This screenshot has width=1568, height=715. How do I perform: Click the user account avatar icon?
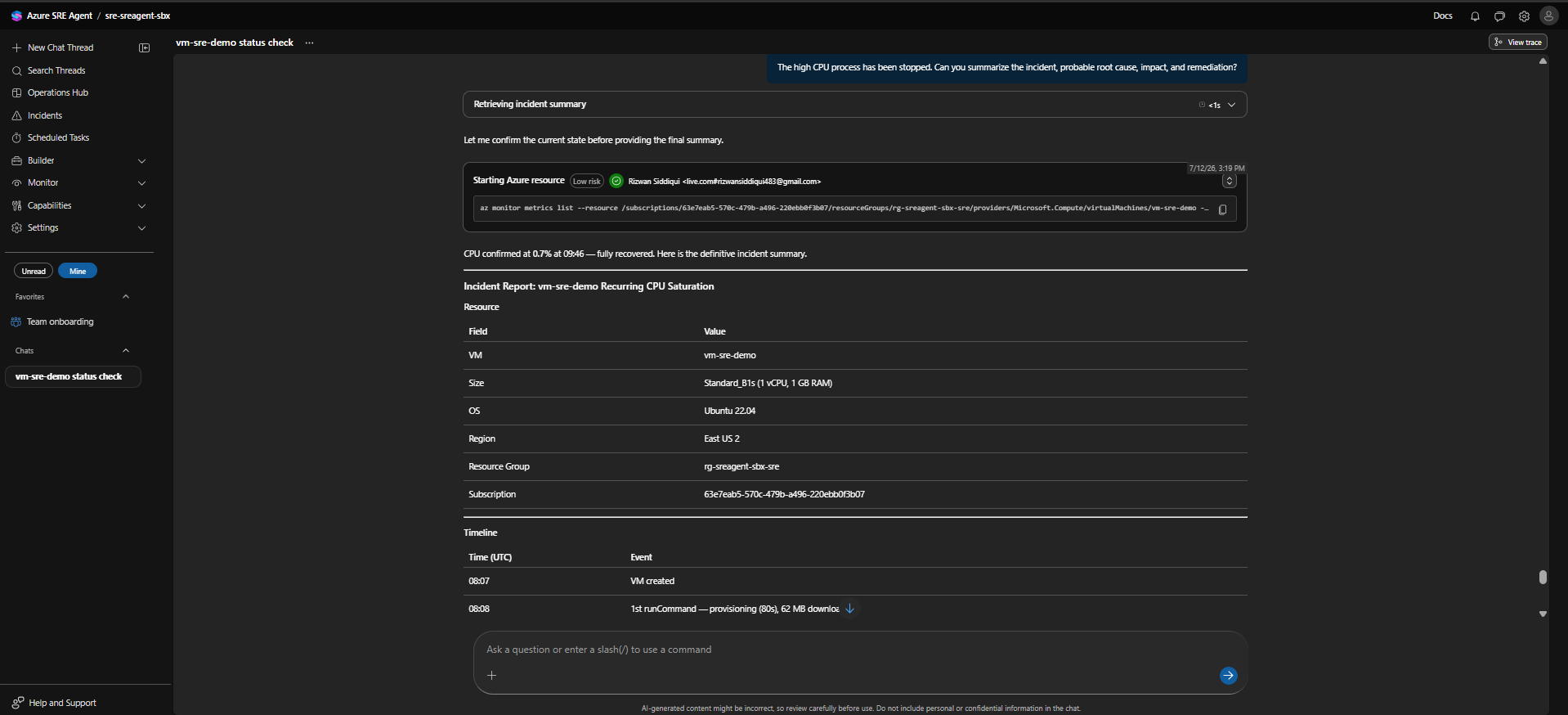[1548, 16]
